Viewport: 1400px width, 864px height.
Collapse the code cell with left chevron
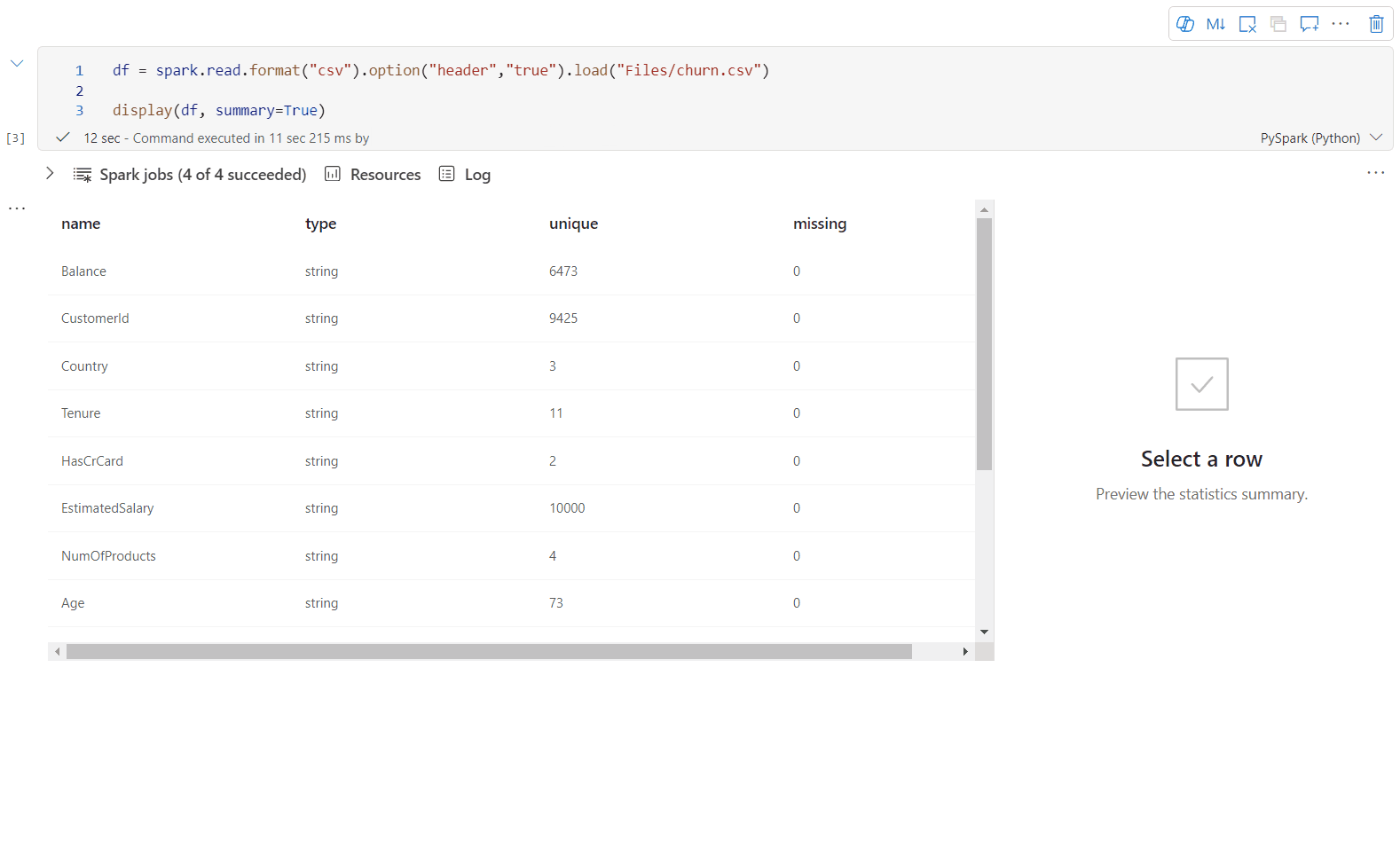pos(17,63)
